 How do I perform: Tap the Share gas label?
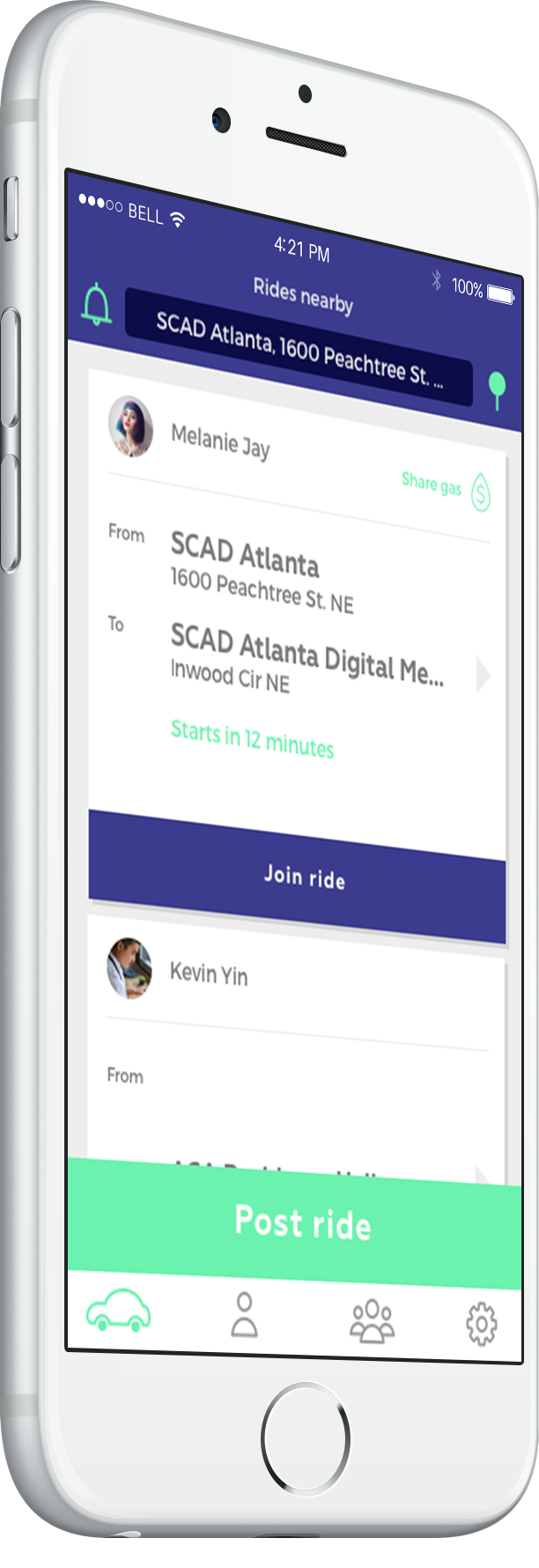coord(432,482)
